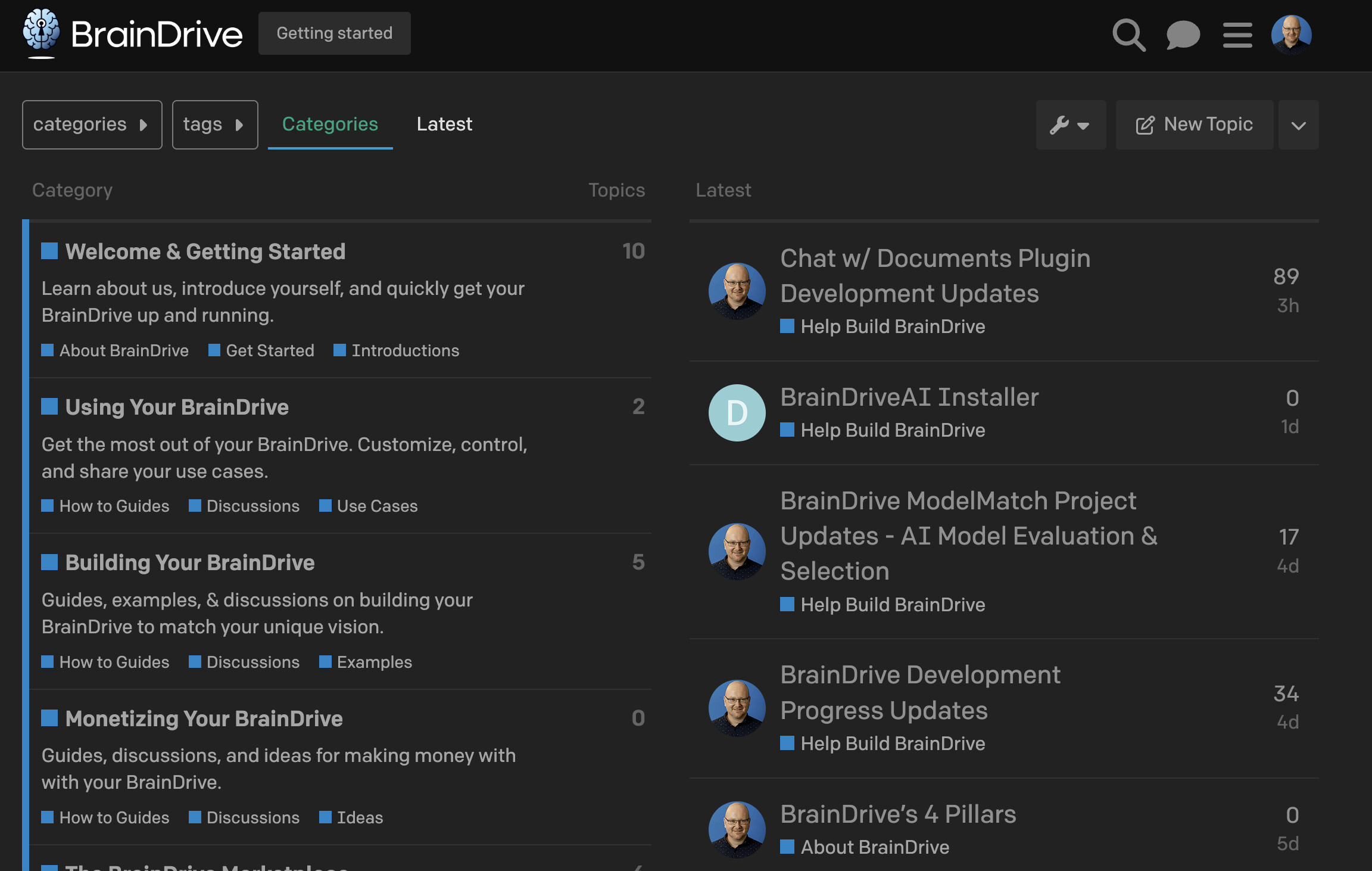Open the wrench admin tools menu

(x=1070, y=125)
